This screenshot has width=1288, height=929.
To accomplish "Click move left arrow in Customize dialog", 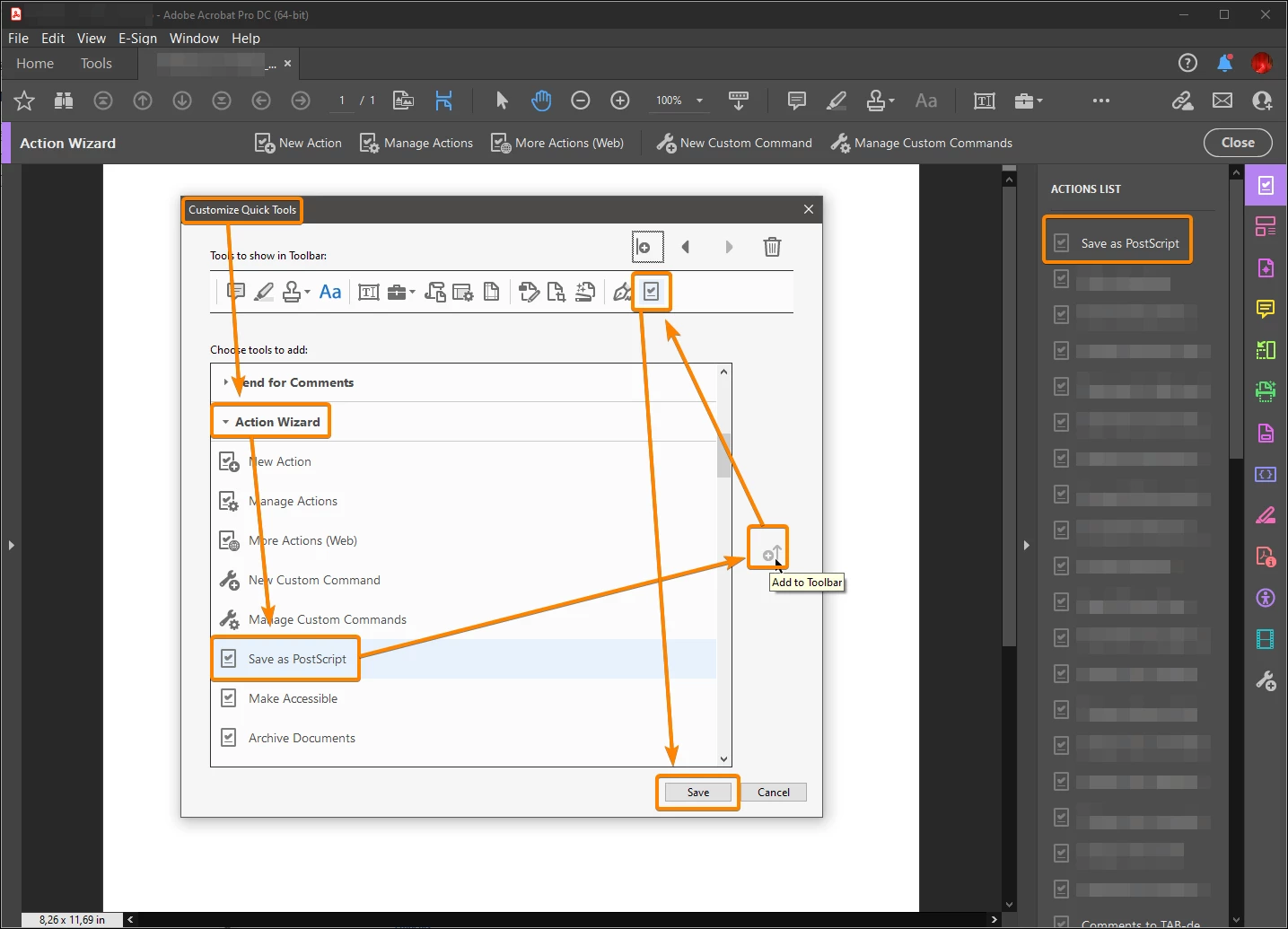I will 686,247.
